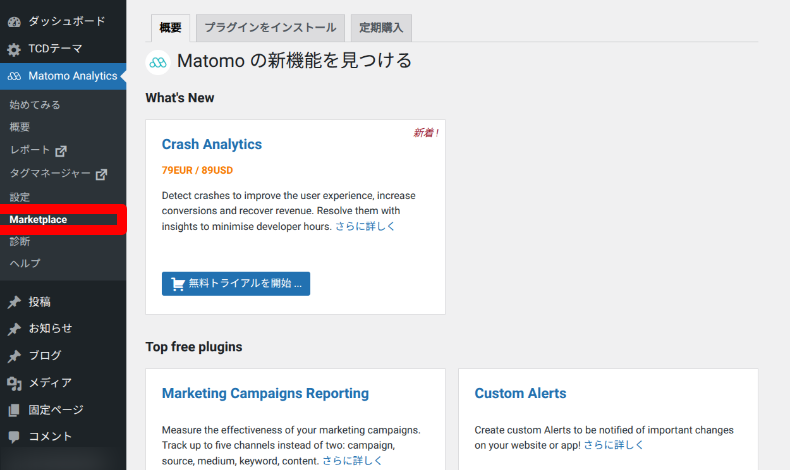
Task: Open レポート in the Matomo submenu
Action: pos(30,150)
